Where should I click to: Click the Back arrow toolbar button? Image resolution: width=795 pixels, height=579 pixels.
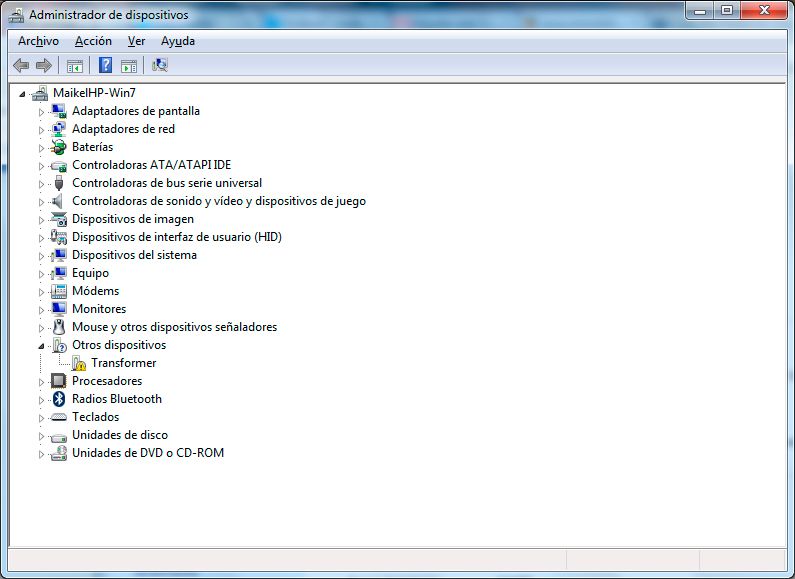tap(21, 66)
